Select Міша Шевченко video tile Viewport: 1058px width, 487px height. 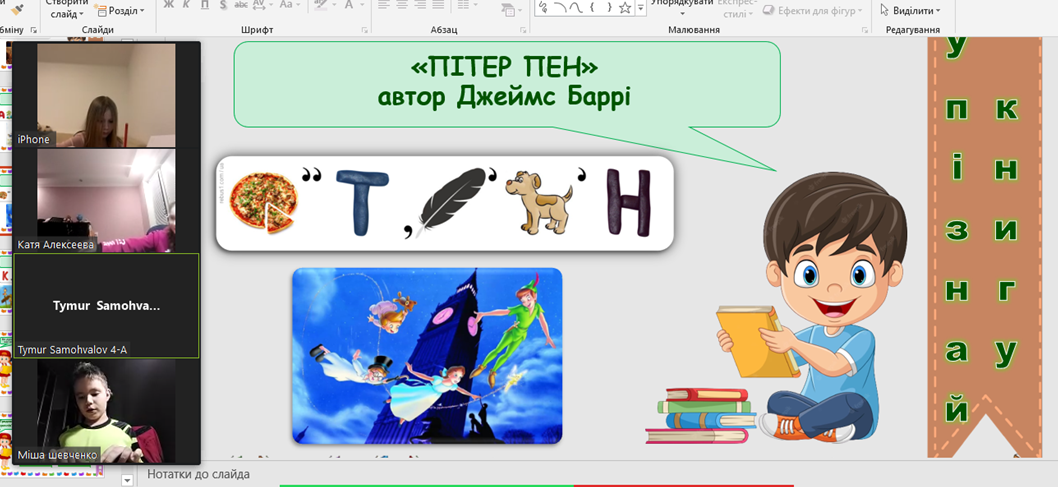pyautogui.click(x=106, y=411)
